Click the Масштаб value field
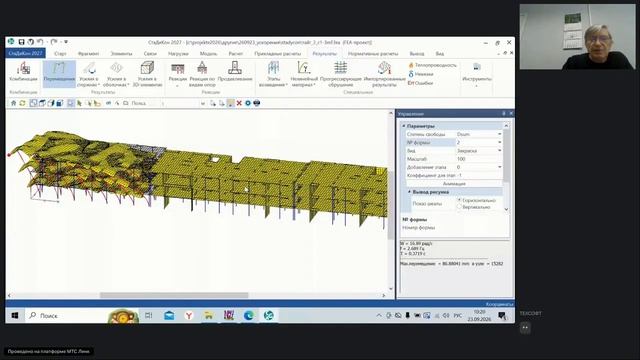The height and width of the screenshot is (360, 640). pos(479,159)
